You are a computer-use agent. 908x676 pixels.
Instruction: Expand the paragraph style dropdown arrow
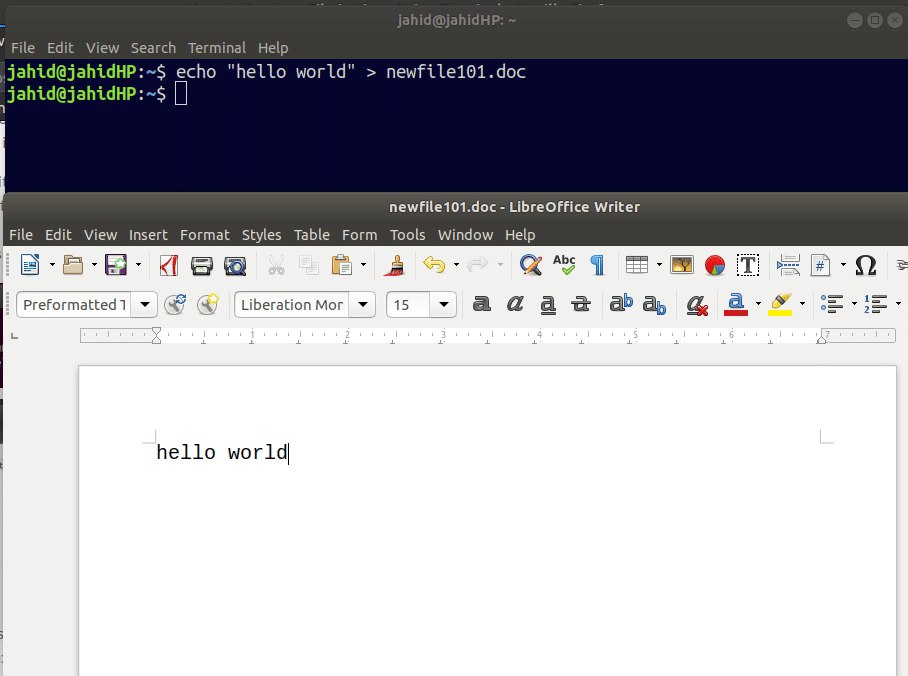(x=145, y=304)
